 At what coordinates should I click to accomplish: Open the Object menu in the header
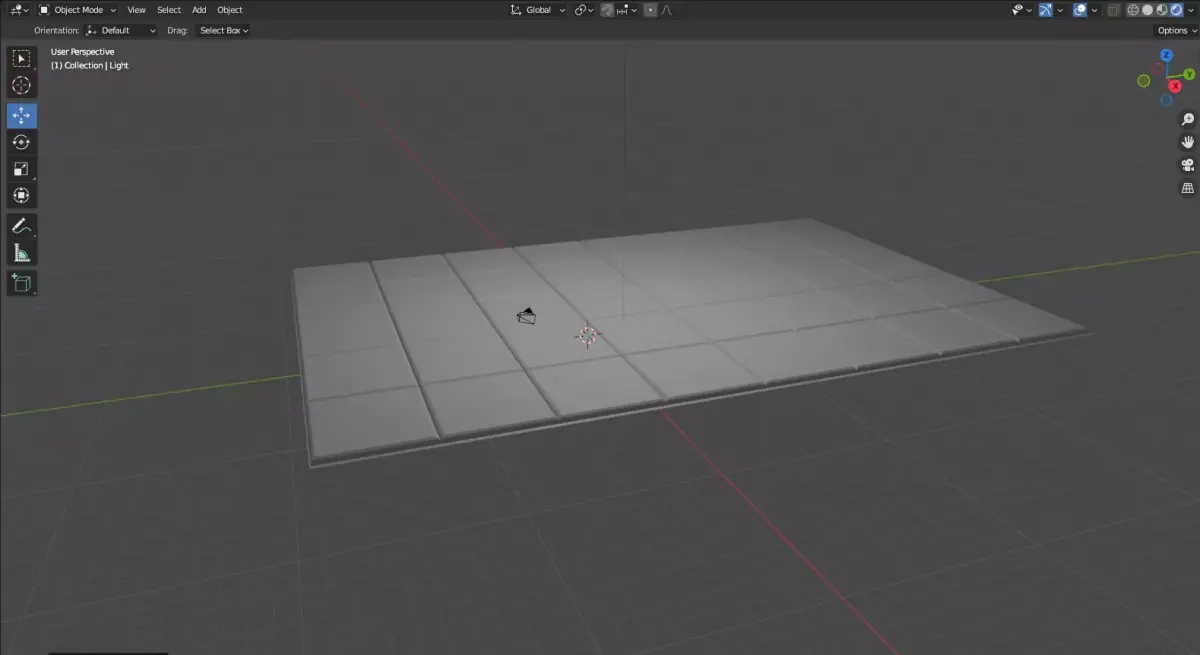(x=228, y=10)
